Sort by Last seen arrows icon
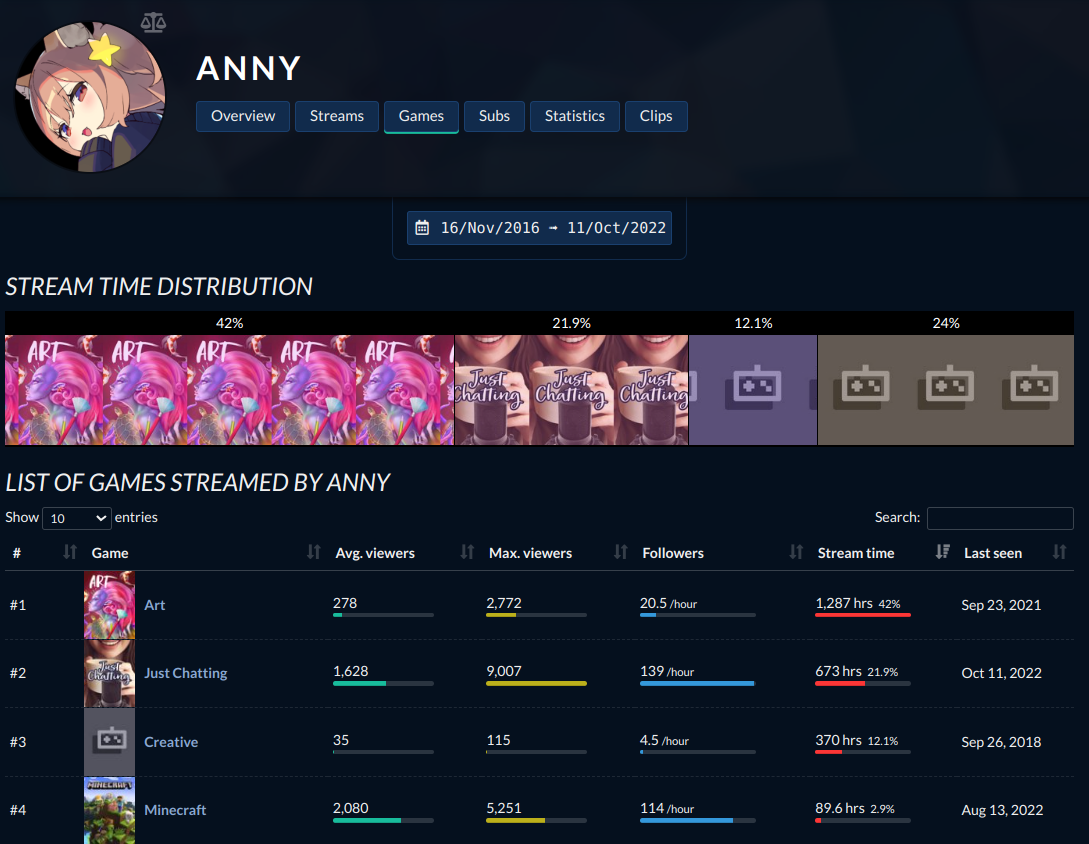The image size is (1089, 844). 1059,552
